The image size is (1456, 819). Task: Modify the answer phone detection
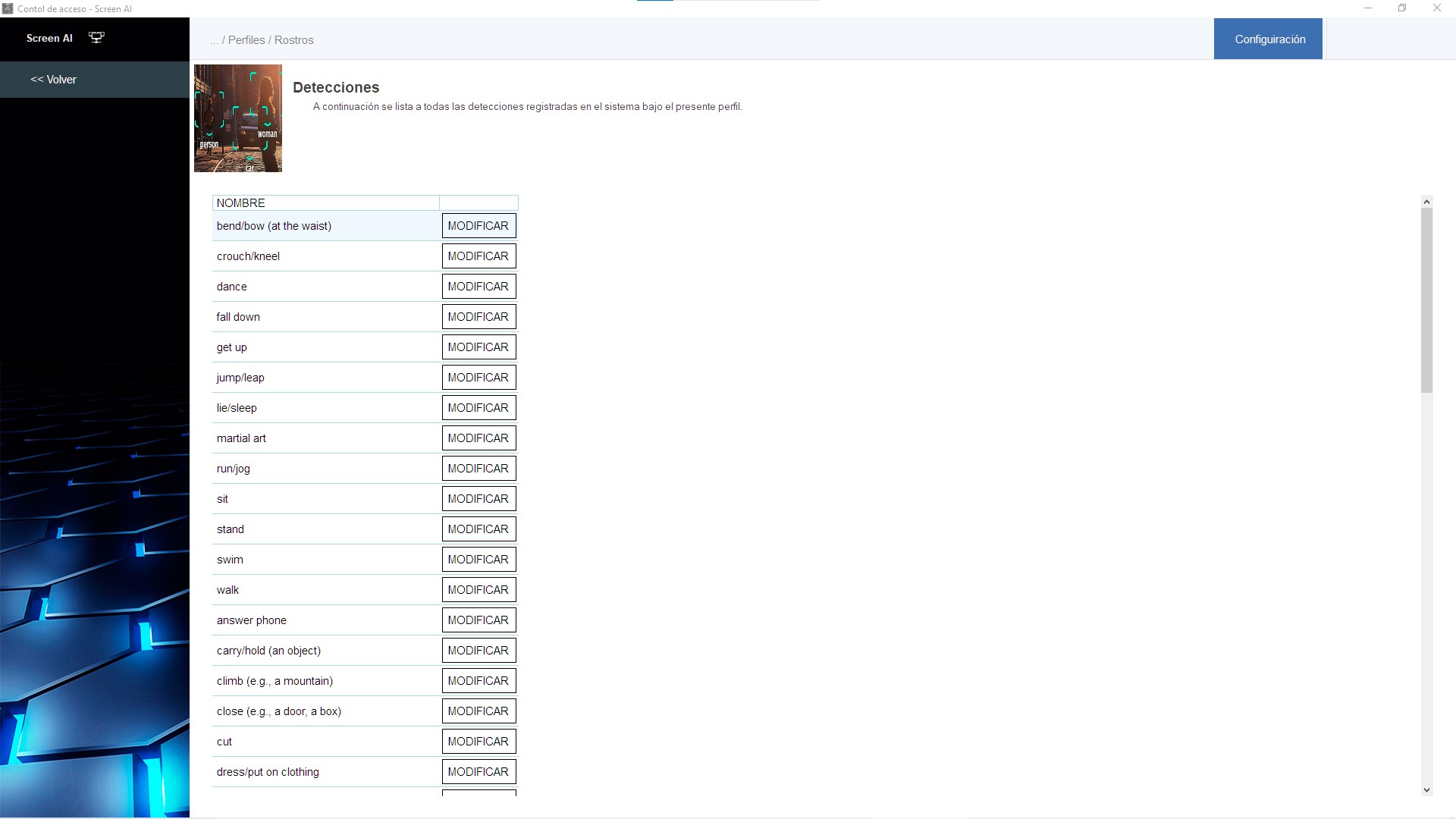[479, 620]
